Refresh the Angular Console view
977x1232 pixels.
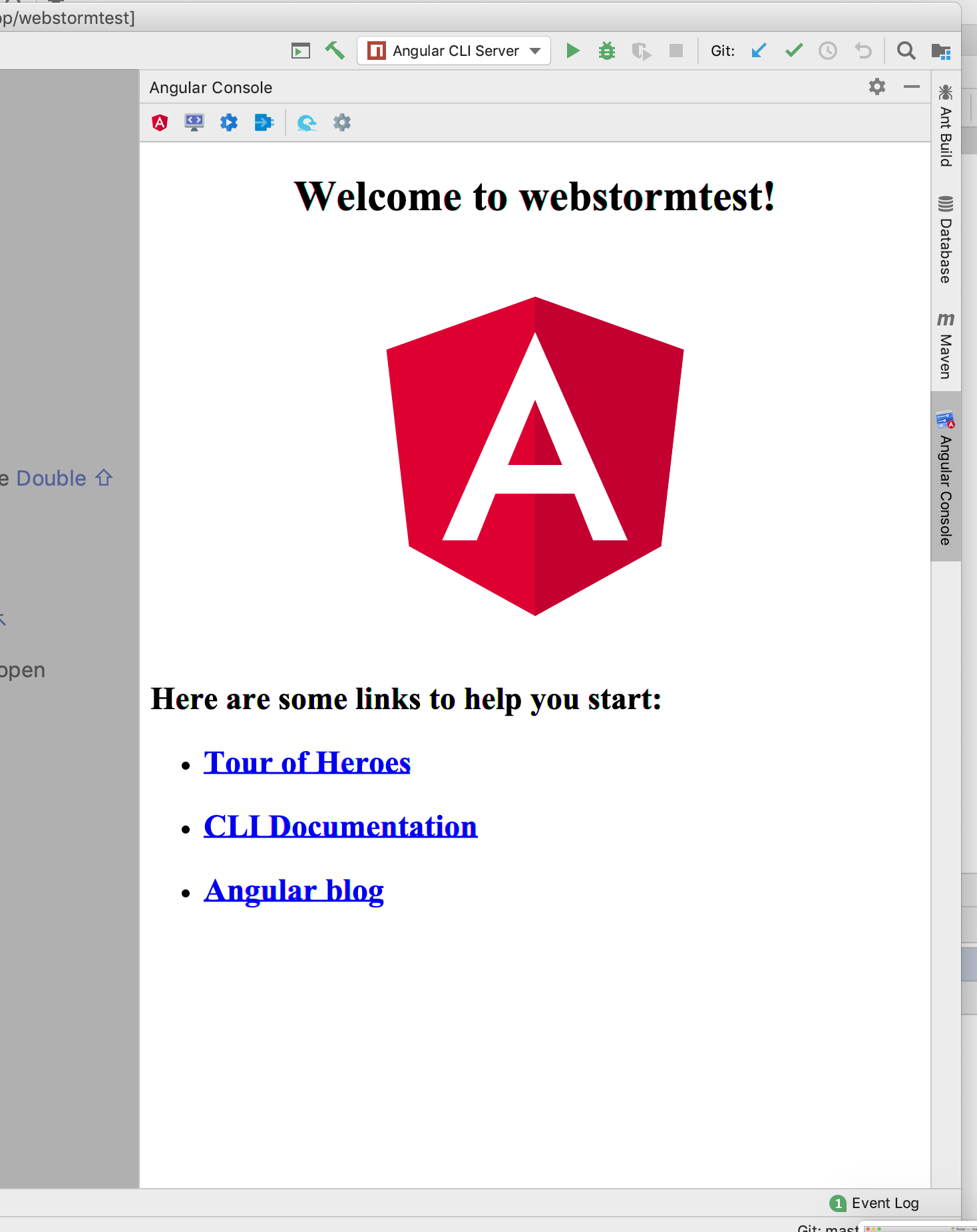pyautogui.click(x=307, y=122)
